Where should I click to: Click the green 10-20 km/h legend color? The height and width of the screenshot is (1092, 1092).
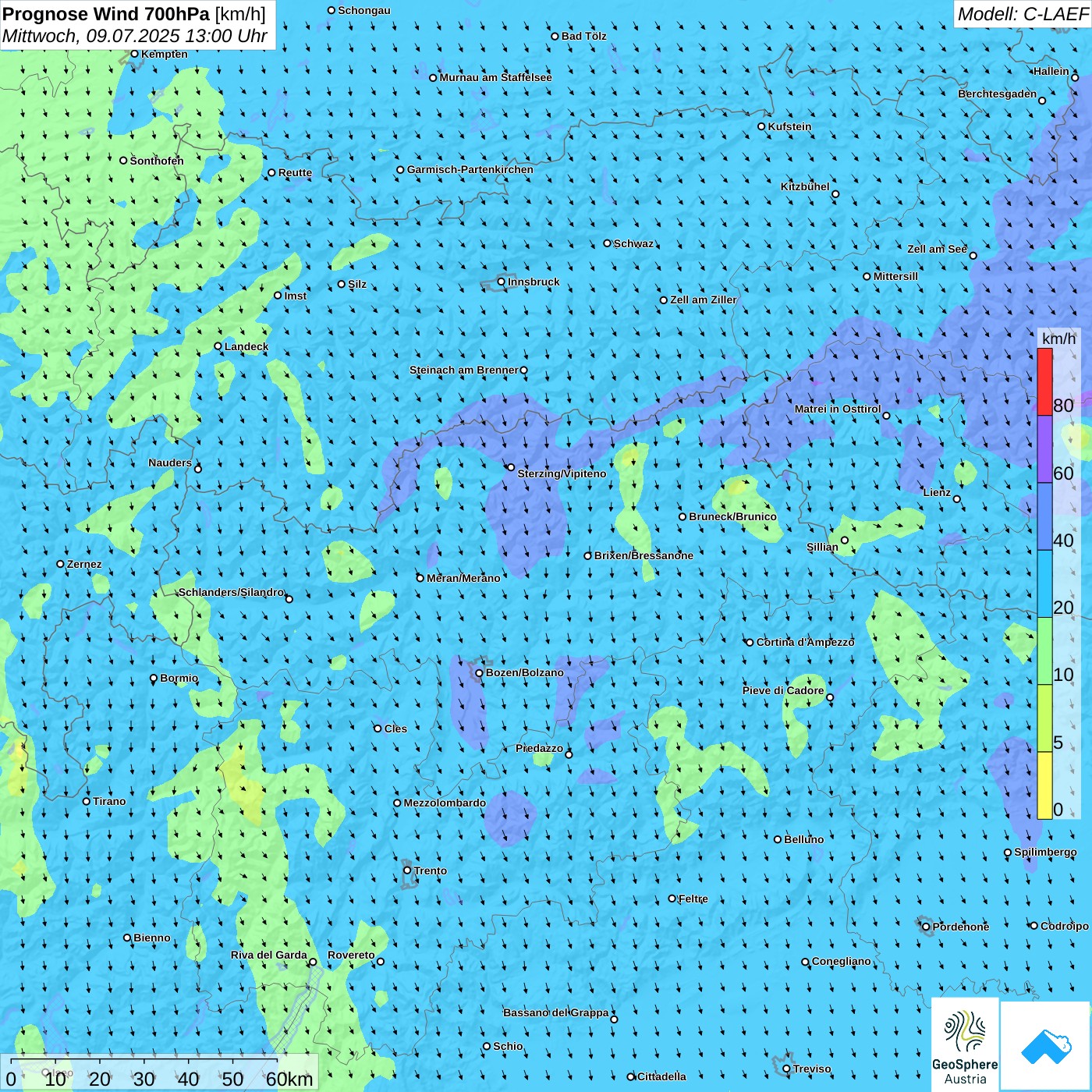tap(1044, 651)
